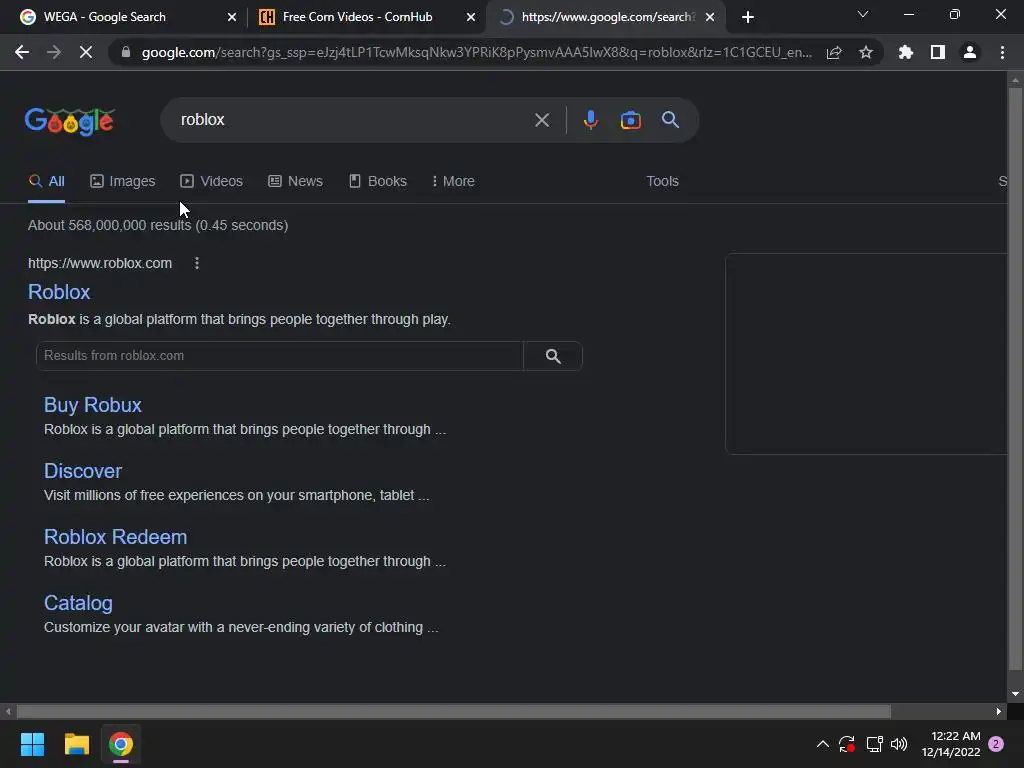Open the Roblox main result link
The width and height of the screenshot is (1024, 768).
[x=59, y=292]
